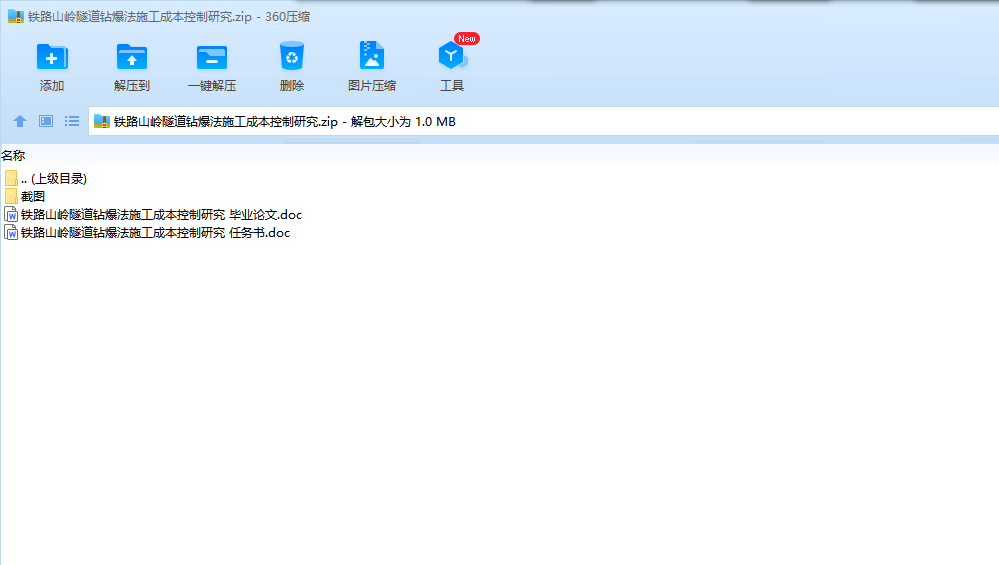The width and height of the screenshot is (999, 565).
Task: Go up one level with the arrow icon
Action: (20, 121)
